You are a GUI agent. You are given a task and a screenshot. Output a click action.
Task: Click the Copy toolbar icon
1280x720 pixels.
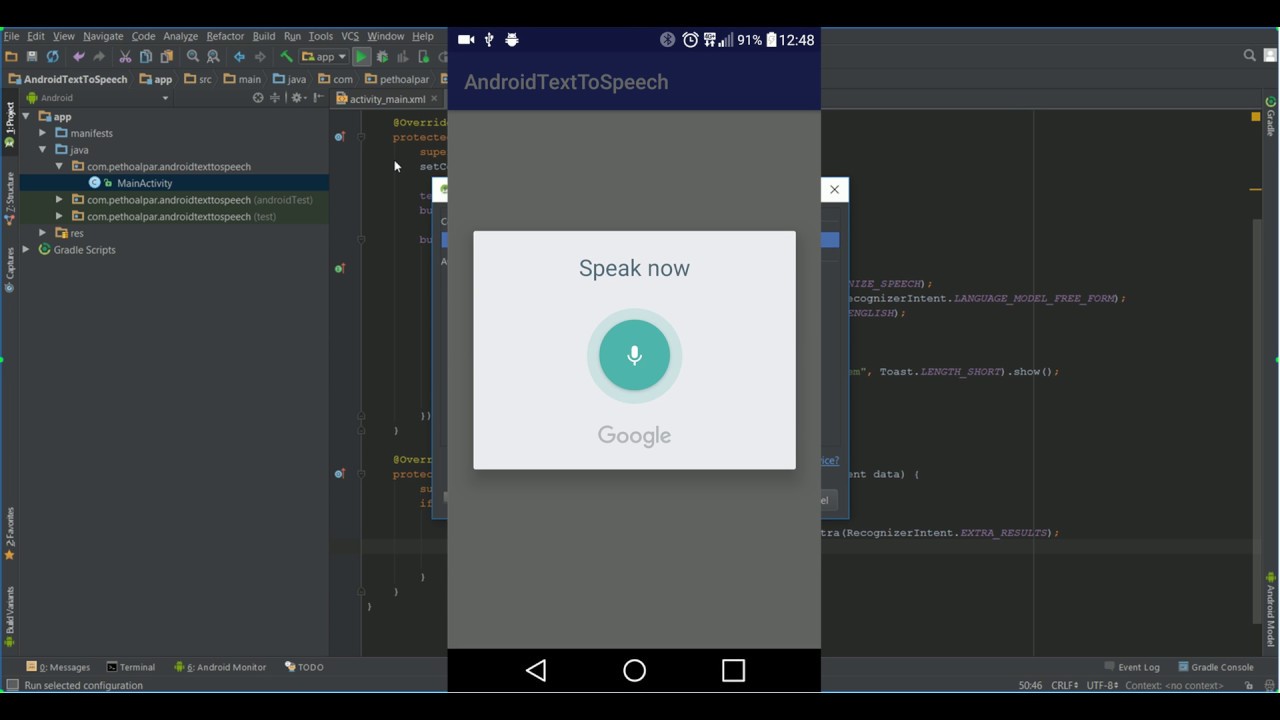coord(146,57)
